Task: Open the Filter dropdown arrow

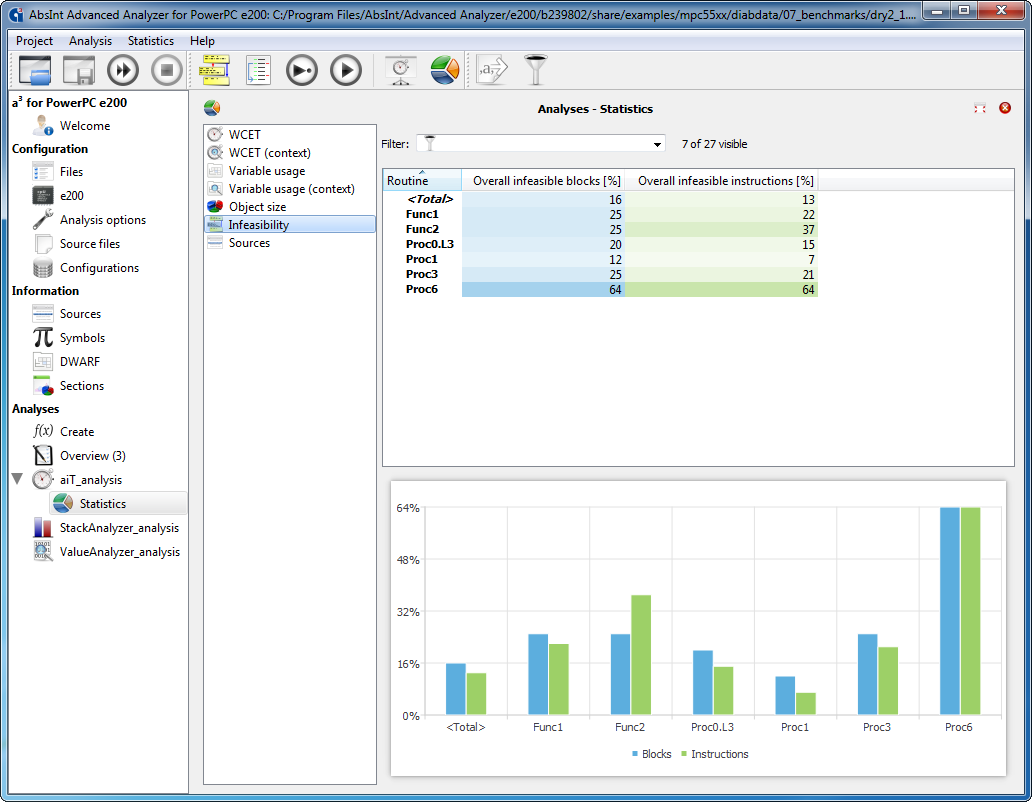Action: 657,144
